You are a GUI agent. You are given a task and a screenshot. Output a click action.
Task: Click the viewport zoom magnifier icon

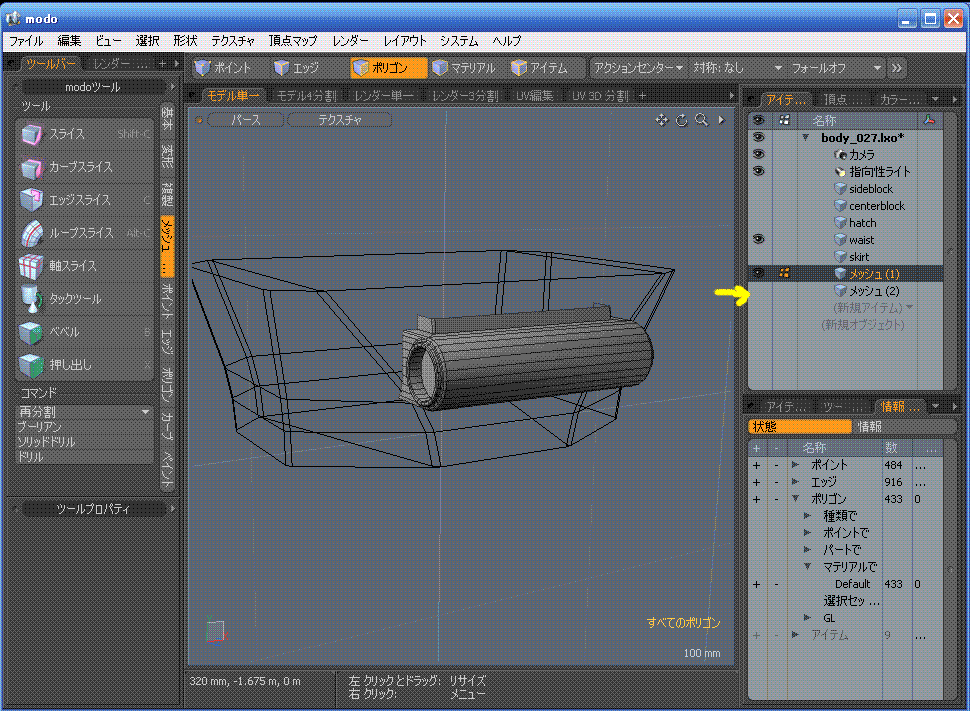point(702,120)
